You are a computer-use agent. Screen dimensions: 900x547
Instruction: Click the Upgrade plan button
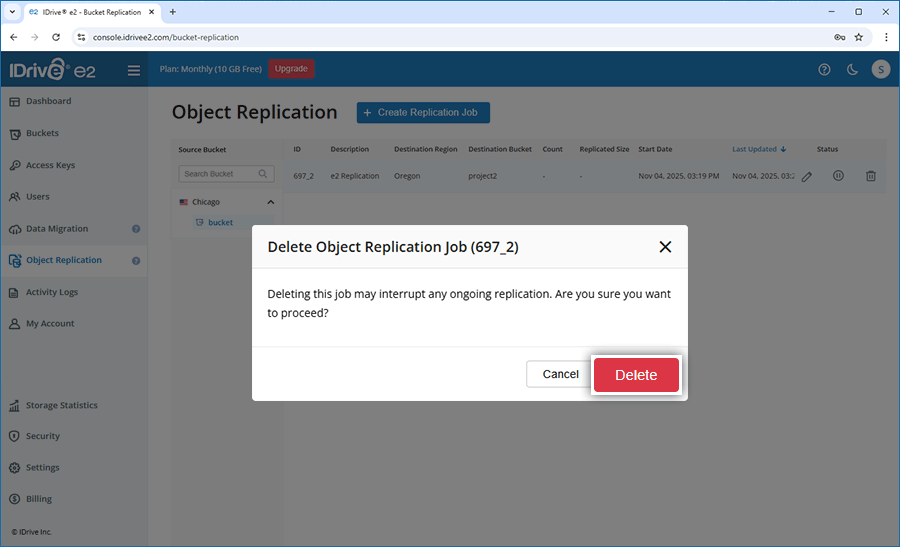pyautogui.click(x=291, y=69)
